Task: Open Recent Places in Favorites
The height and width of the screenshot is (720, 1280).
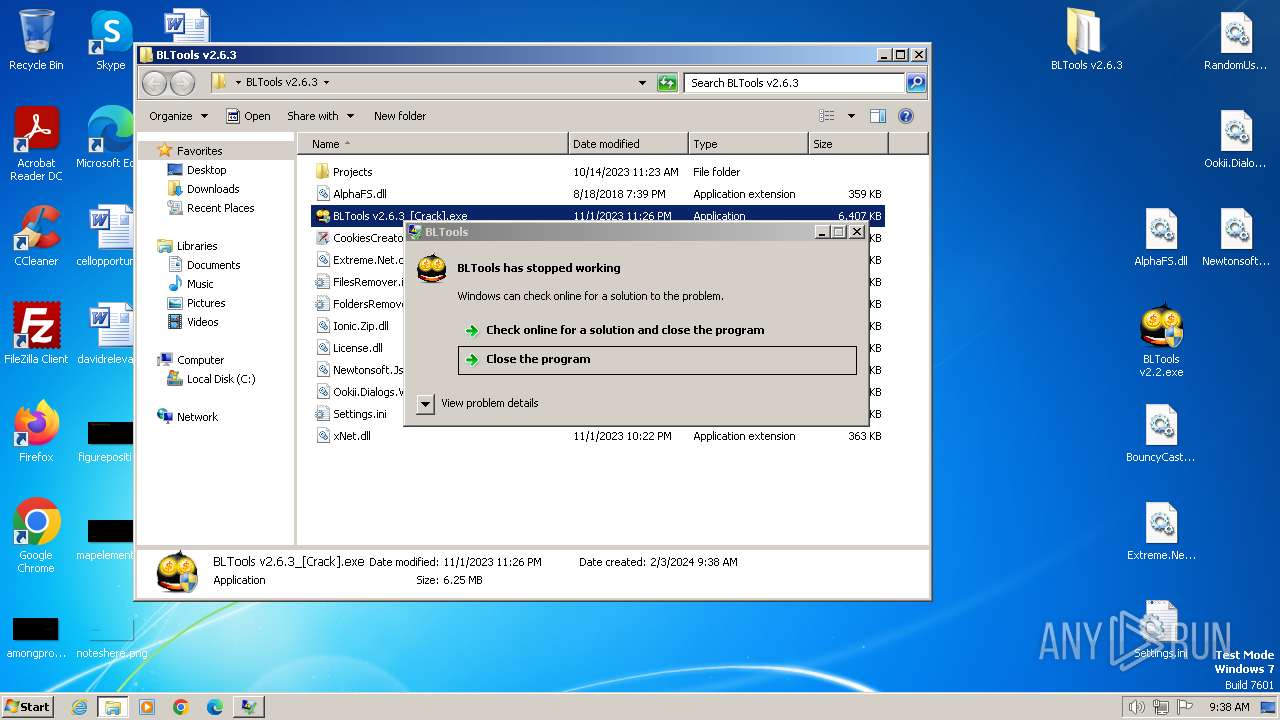Action: tap(220, 208)
